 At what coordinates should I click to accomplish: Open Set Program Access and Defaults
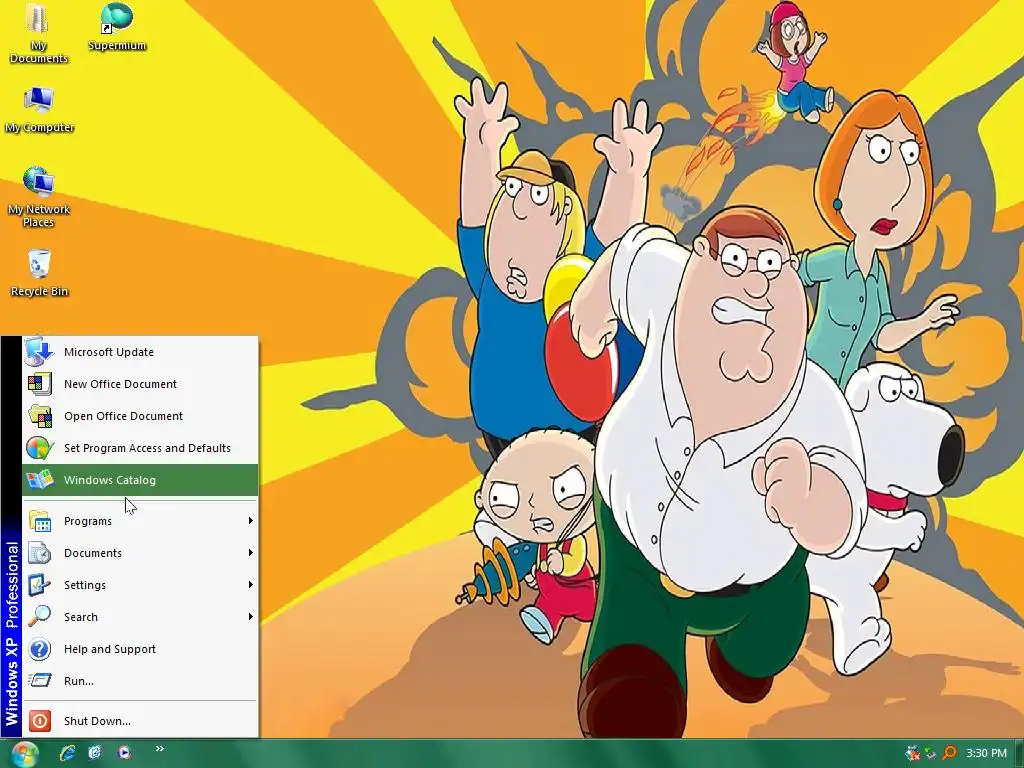[140, 448]
